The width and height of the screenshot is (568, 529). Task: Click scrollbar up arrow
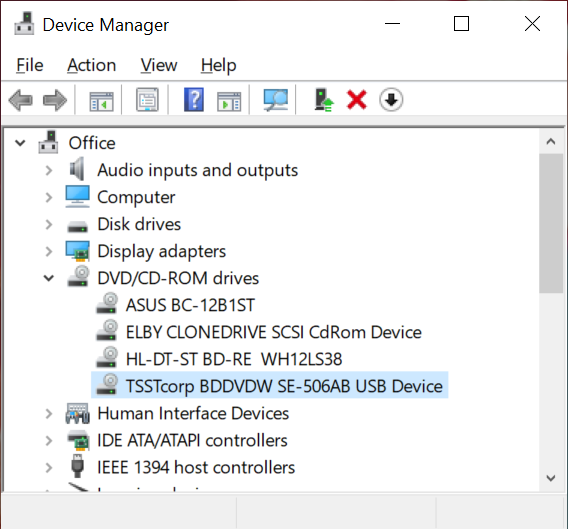[x=551, y=141]
